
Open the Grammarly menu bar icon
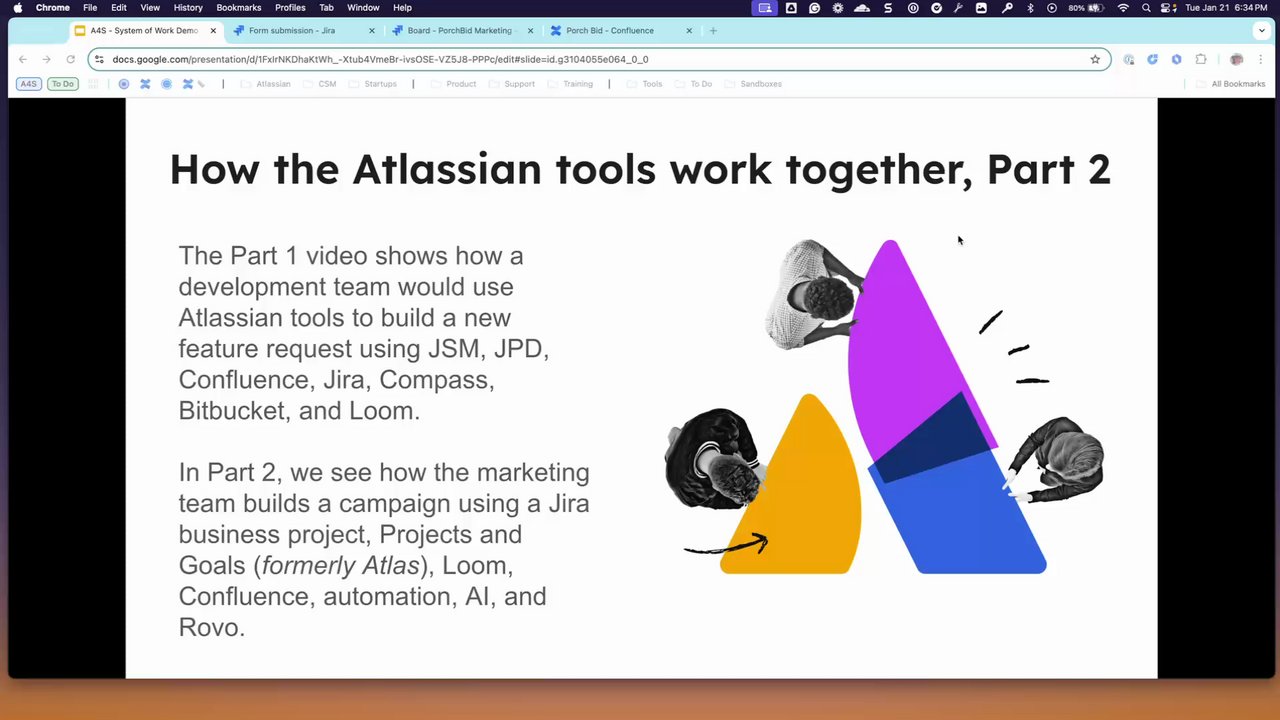click(x=814, y=8)
